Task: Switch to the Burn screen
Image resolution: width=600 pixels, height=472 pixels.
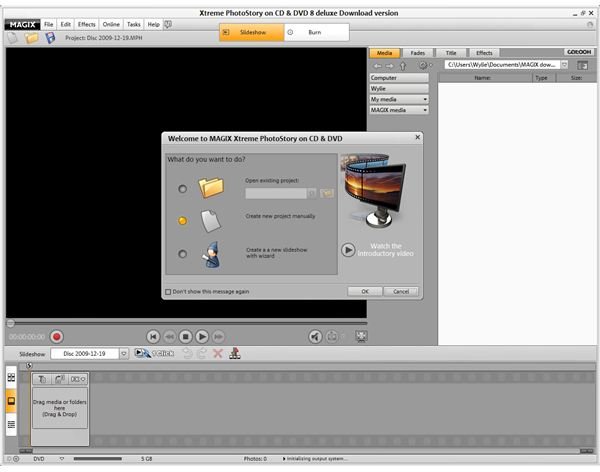Action: [x=316, y=32]
